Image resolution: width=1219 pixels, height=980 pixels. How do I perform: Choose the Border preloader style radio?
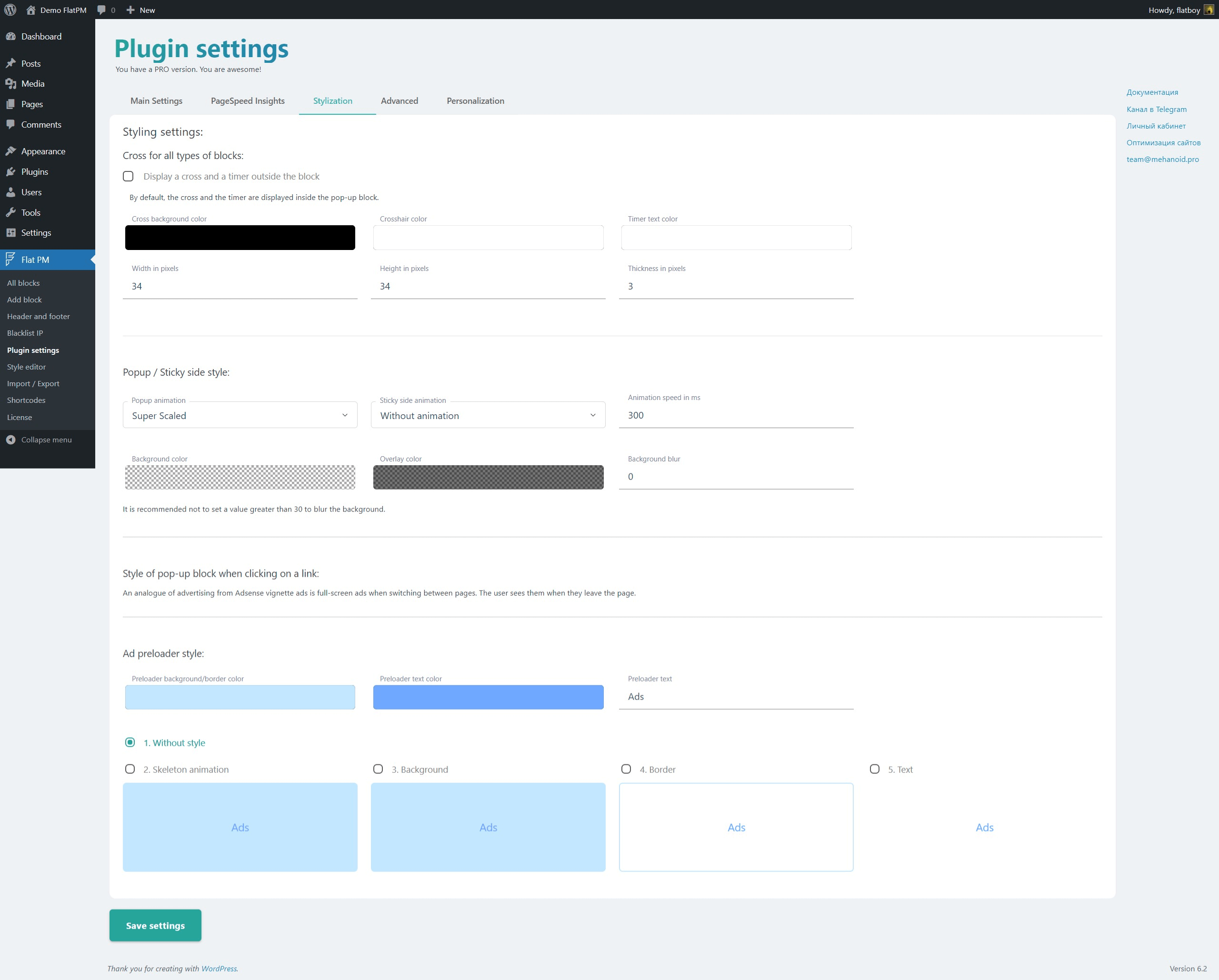[626, 769]
